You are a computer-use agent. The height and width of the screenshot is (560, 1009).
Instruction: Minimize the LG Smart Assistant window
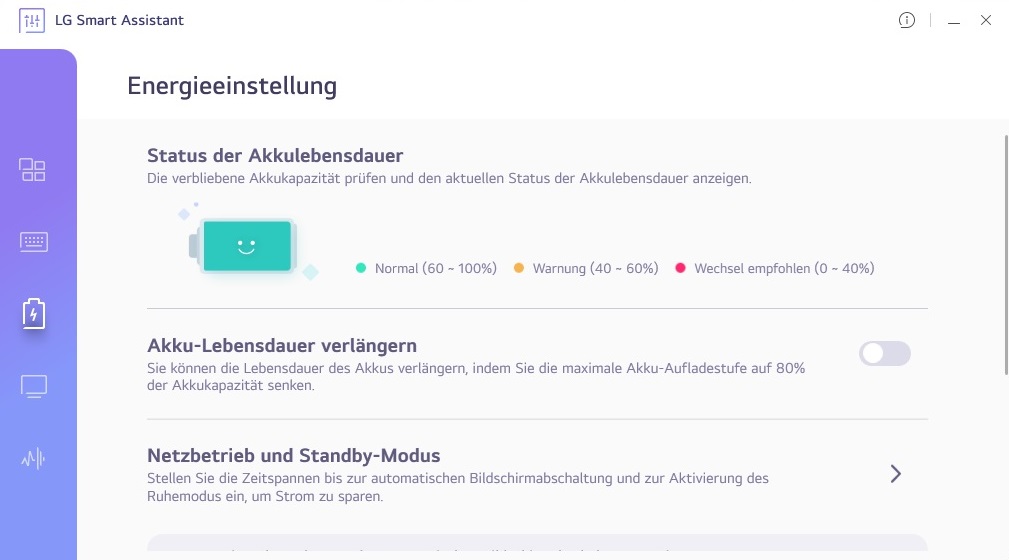tap(954, 20)
